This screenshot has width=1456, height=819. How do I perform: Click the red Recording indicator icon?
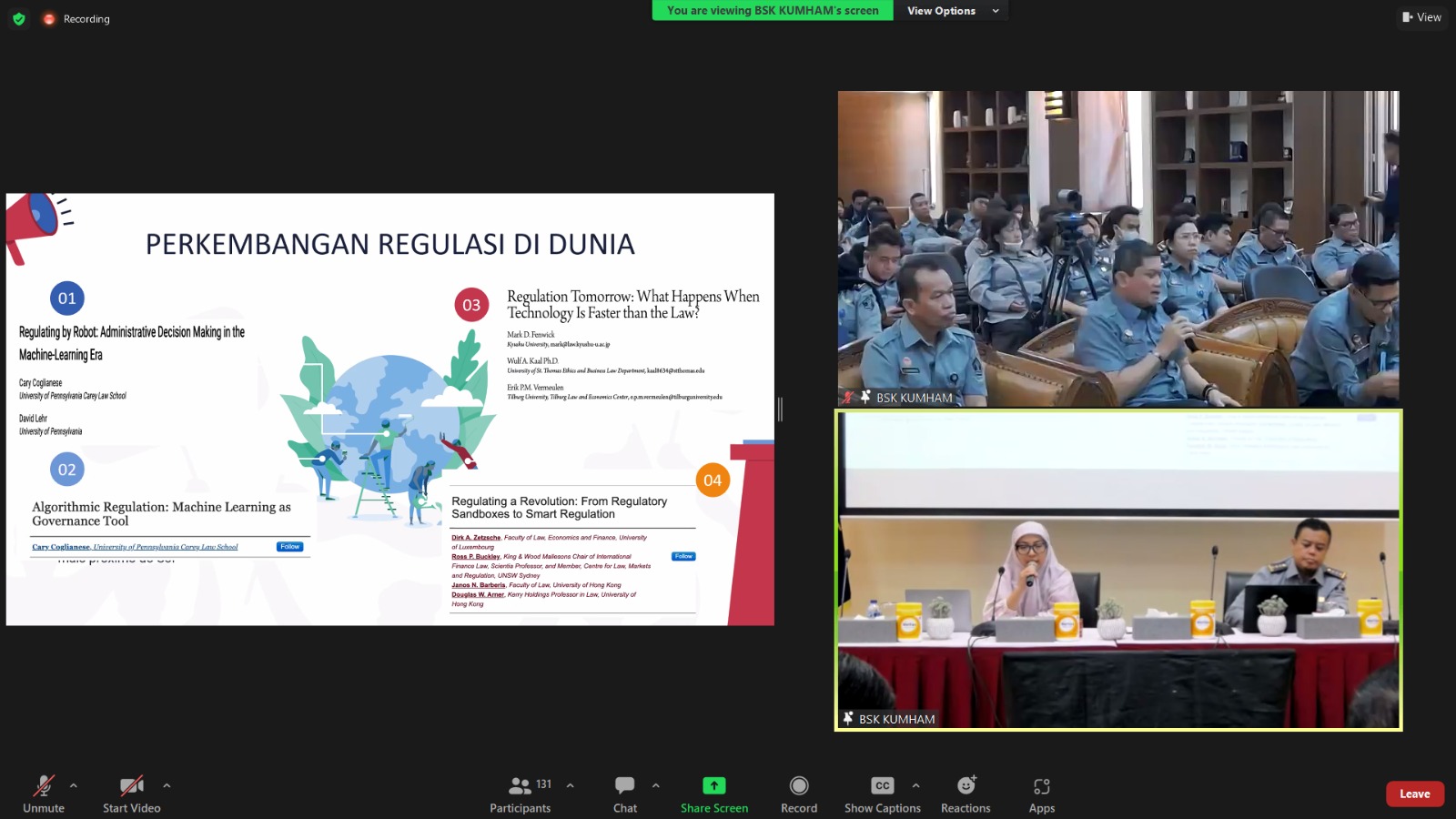click(x=49, y=18)
